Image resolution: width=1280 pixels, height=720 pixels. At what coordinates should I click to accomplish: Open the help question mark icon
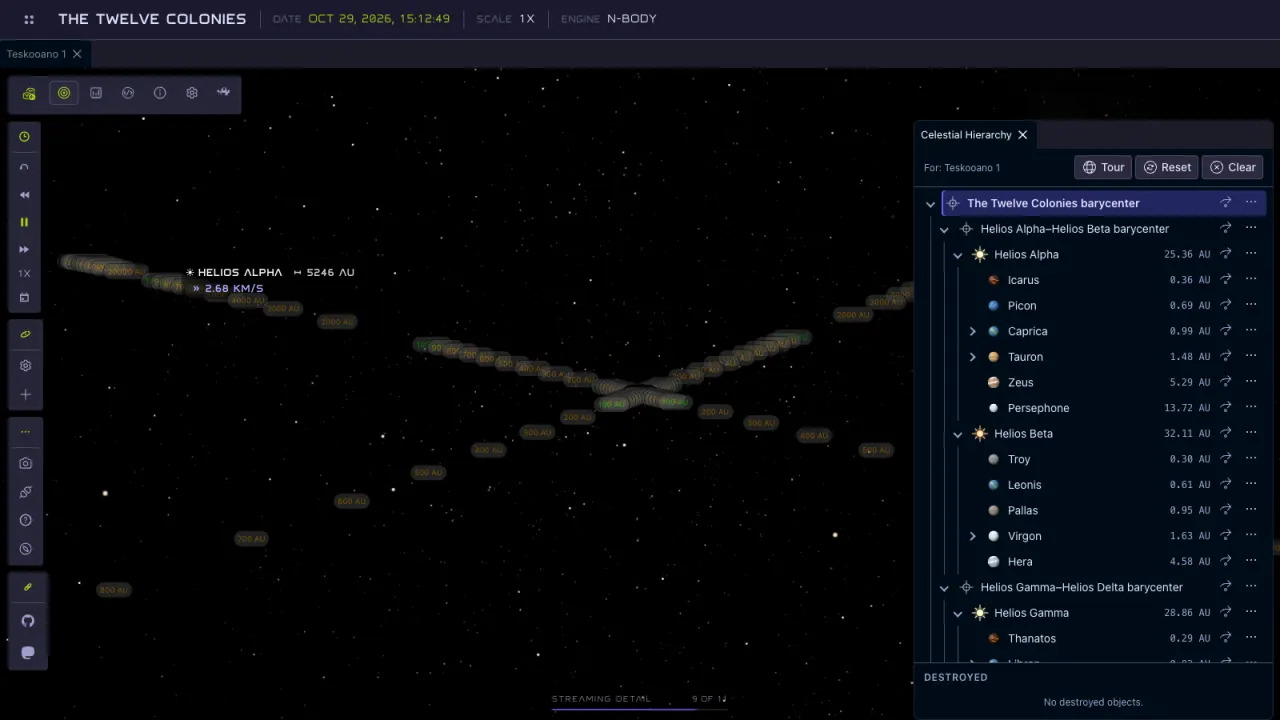(26, 520)
